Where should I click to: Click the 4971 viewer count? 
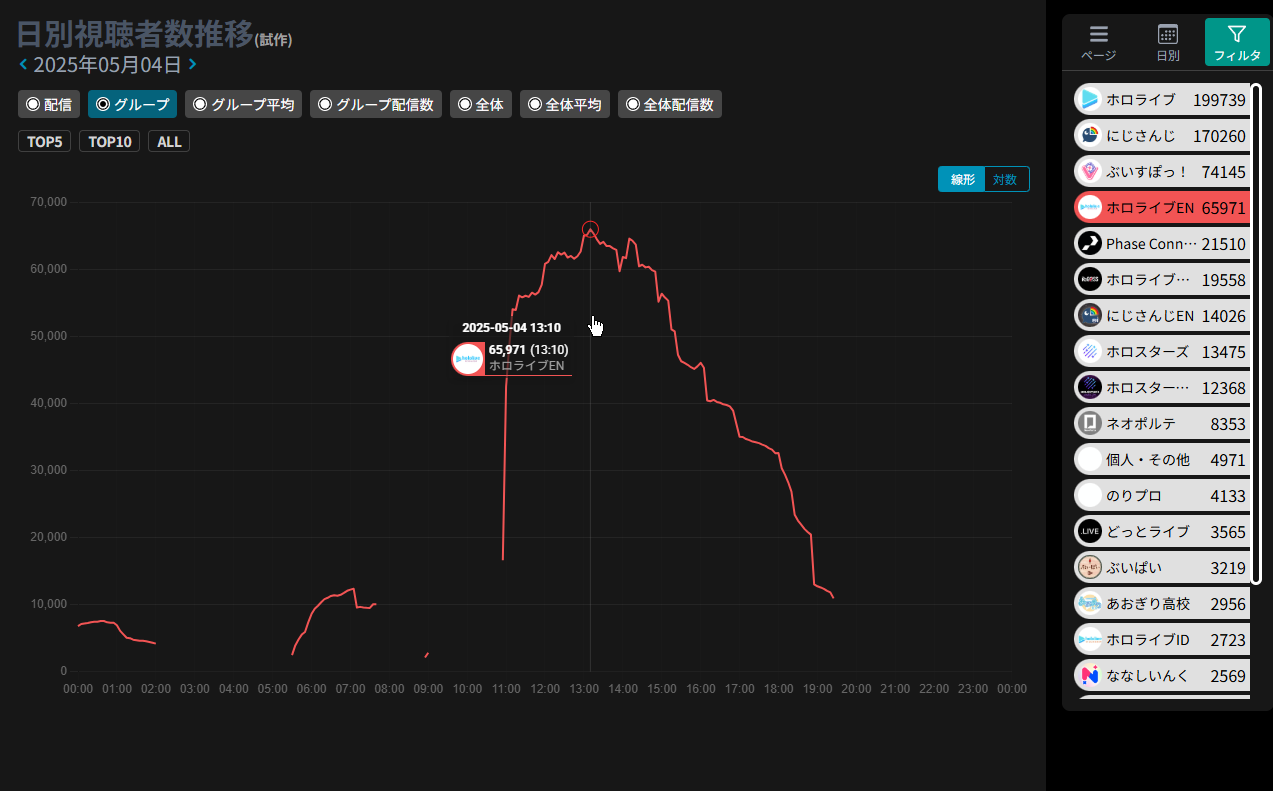pyautogui.click(x=1228, y=460)
